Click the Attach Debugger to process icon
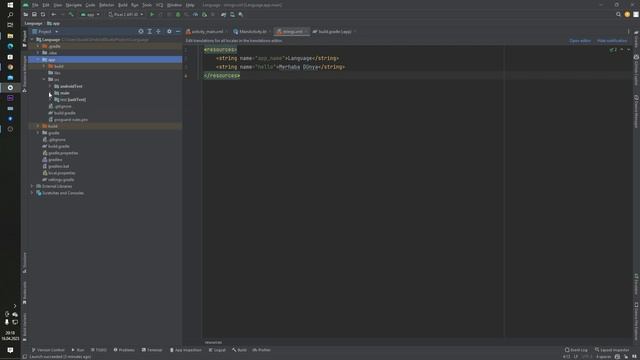The image size is (640, 360). tap(204, 14)
